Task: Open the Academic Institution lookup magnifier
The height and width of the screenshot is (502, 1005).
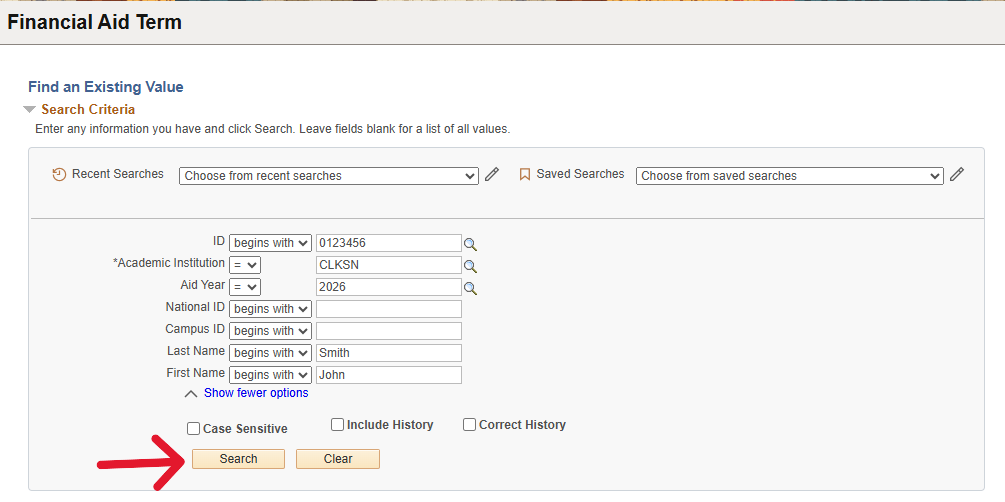Action: pos(471,266)
